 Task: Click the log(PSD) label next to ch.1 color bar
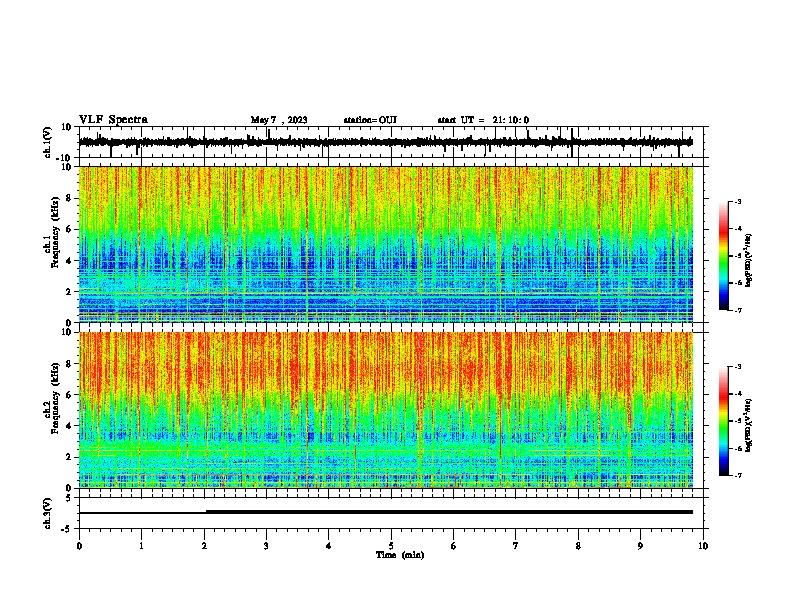pyautogui.click(x=748, y=260)
